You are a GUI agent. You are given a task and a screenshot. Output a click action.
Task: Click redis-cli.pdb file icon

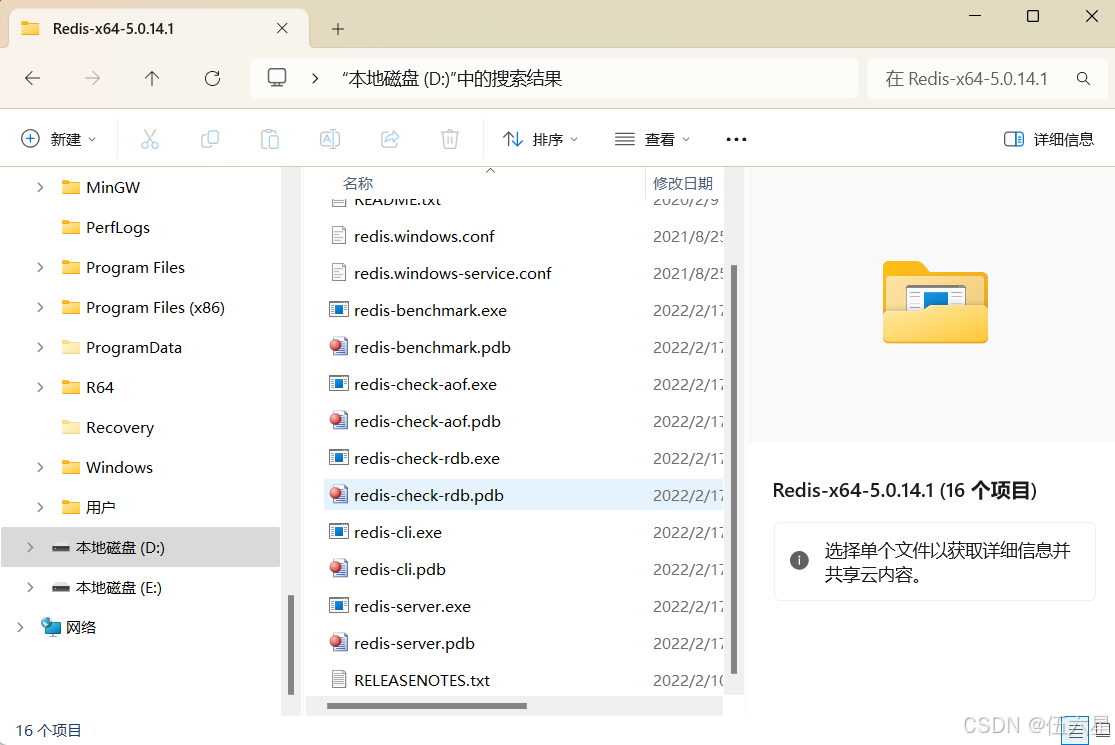[338, 569]
